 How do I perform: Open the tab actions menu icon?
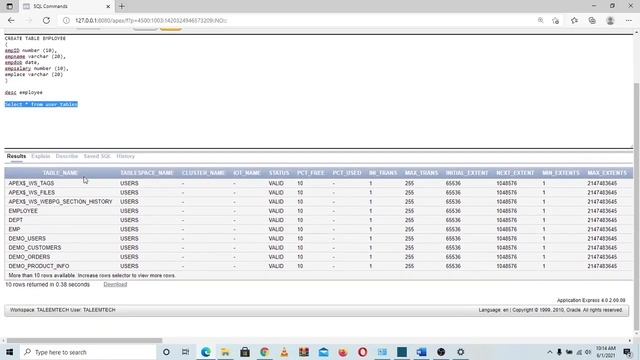9,6
